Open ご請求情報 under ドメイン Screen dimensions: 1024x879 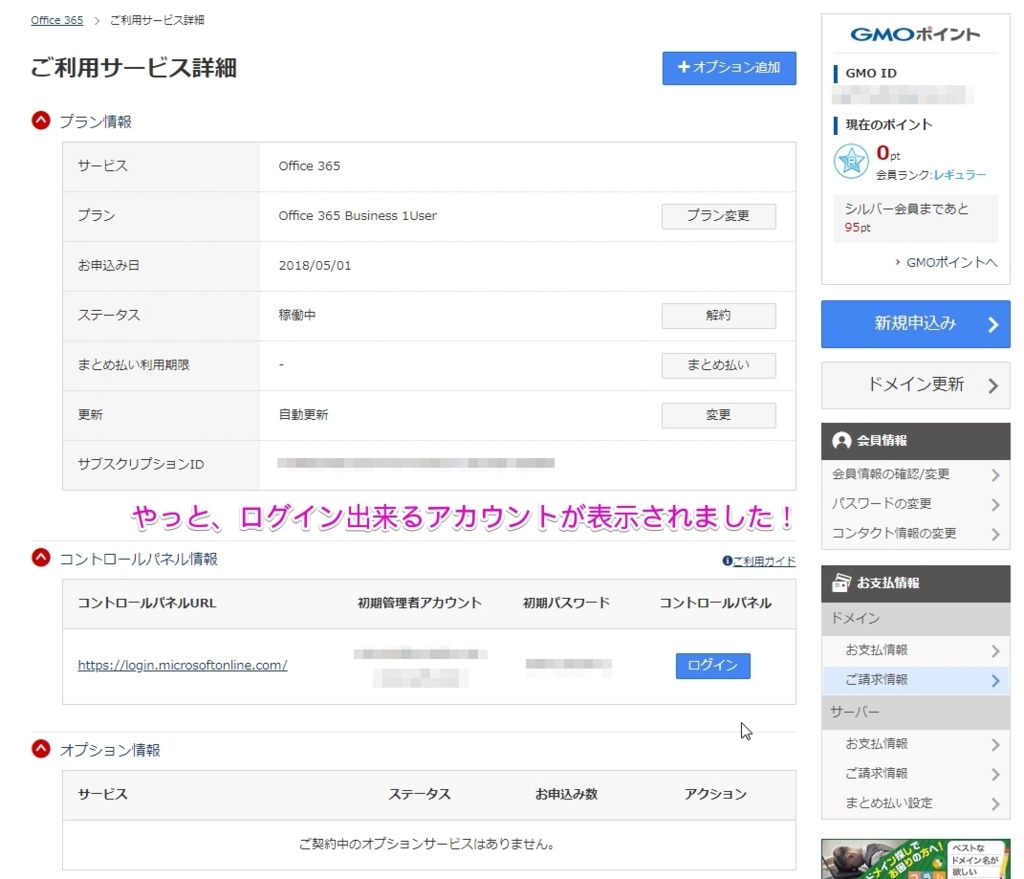coord(915,680)
